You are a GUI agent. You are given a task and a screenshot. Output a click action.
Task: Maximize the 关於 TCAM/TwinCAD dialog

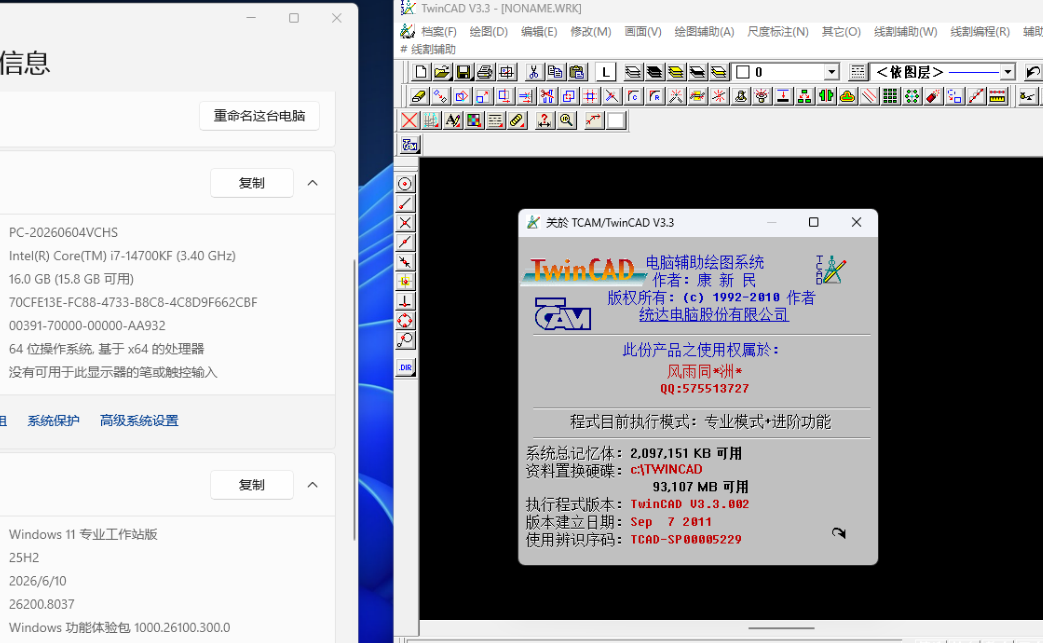pos(814,222)
